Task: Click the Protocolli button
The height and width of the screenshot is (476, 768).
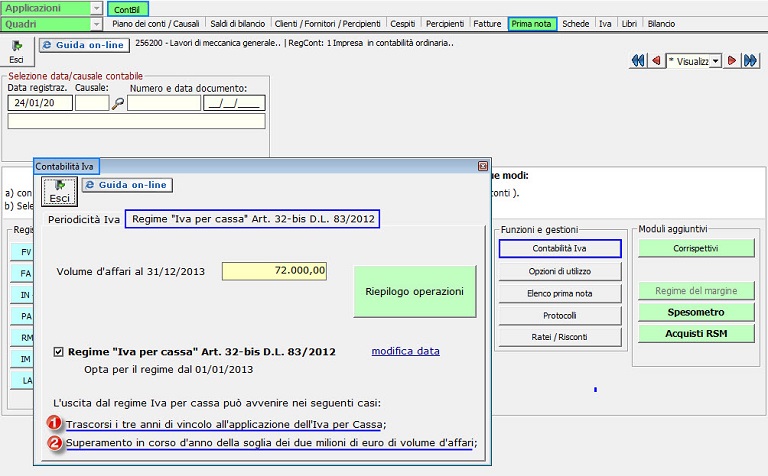Action: [560, 315]
